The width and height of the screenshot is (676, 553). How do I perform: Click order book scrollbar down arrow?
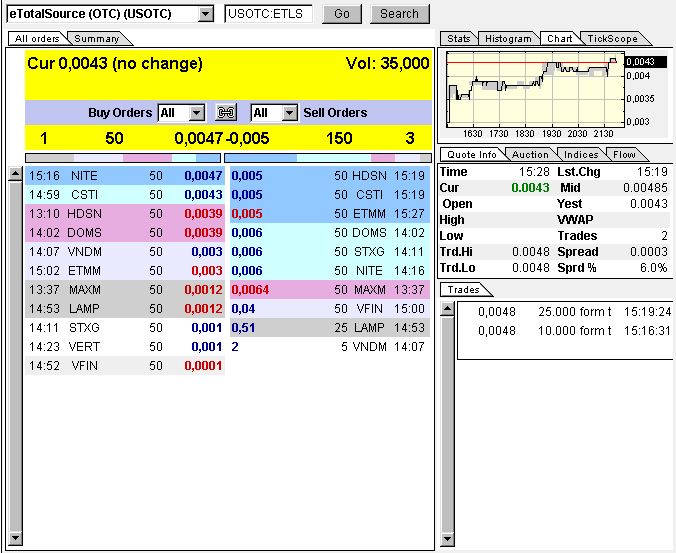tap(16, 537)
